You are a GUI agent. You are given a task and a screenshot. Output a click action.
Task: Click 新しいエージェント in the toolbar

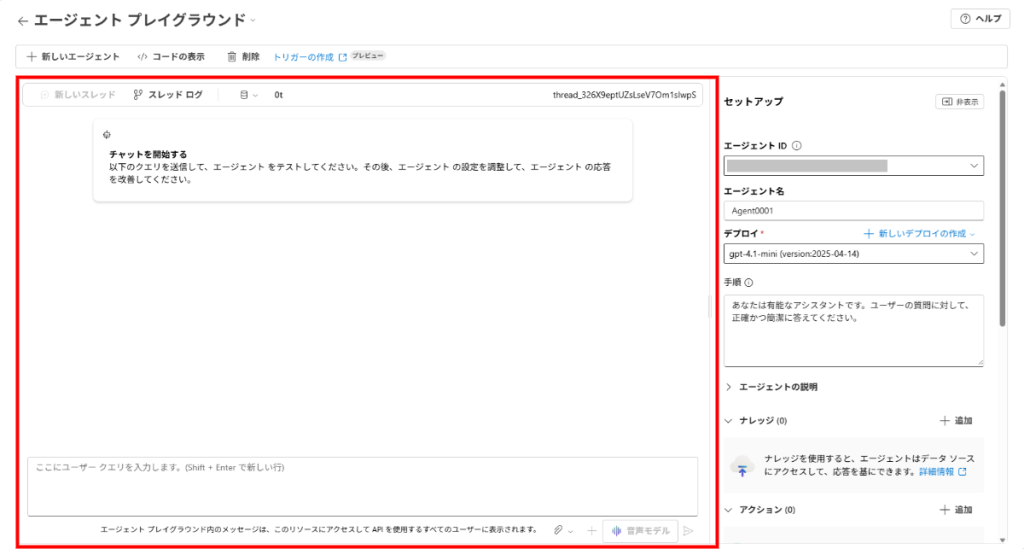point(74,57)
